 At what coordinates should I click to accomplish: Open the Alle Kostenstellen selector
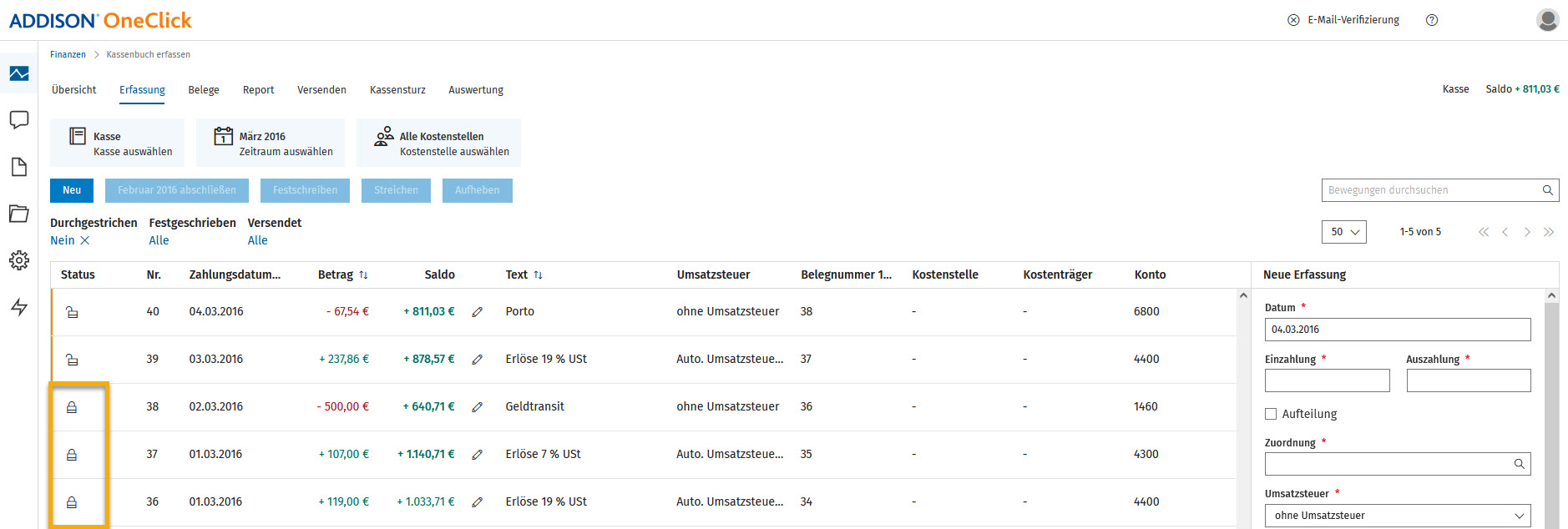[x=439, y=143]
